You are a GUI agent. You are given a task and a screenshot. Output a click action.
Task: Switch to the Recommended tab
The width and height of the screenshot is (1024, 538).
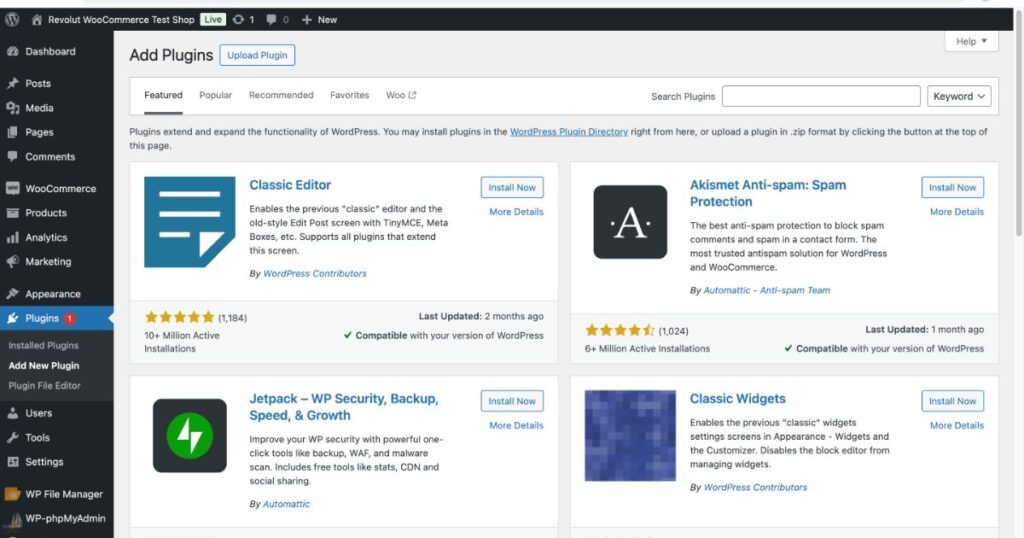(281, 95)
